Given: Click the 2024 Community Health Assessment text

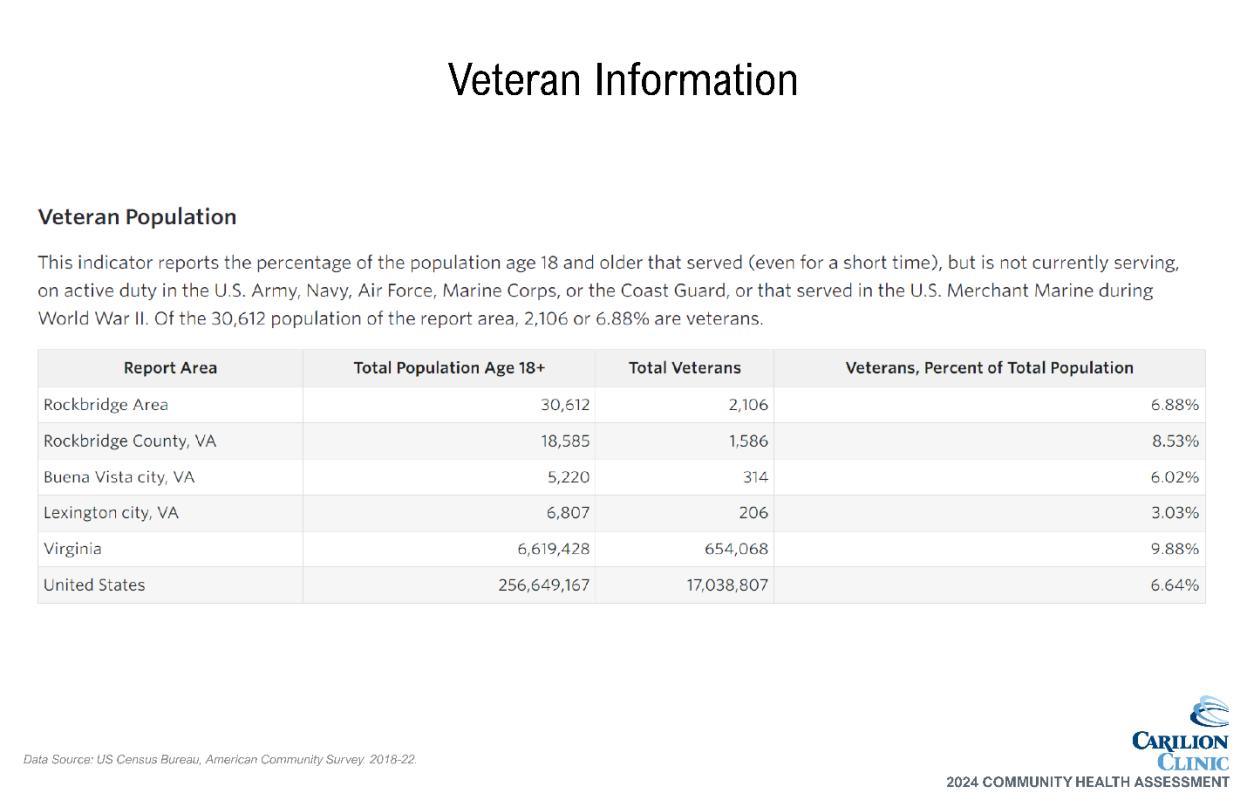Looking at the screenshot, I should click(x=1087, y=782).
